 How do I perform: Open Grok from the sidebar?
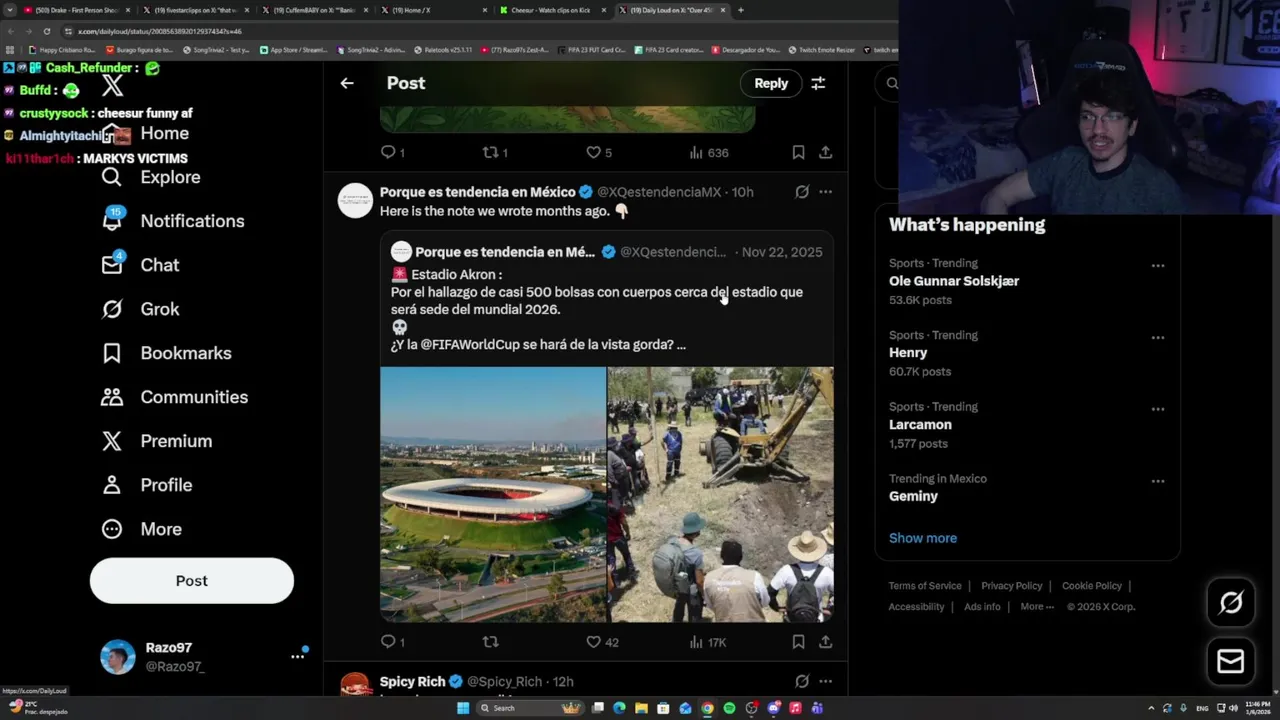(x=141, y=309)
